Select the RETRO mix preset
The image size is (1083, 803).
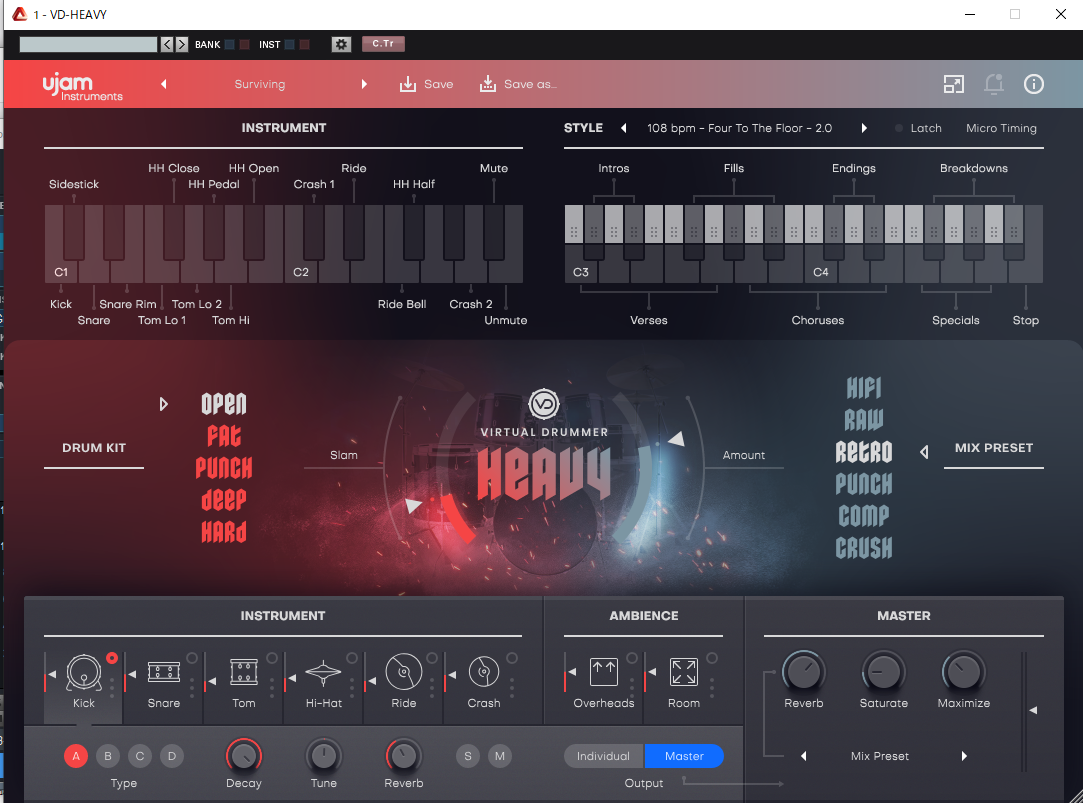tap(864, 452)
